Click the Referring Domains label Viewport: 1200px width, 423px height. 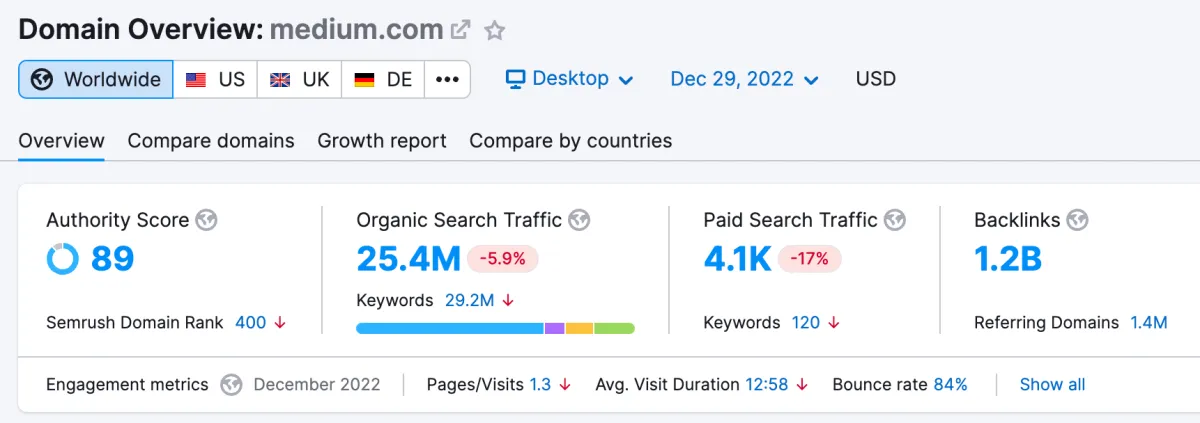(1047, 323)
